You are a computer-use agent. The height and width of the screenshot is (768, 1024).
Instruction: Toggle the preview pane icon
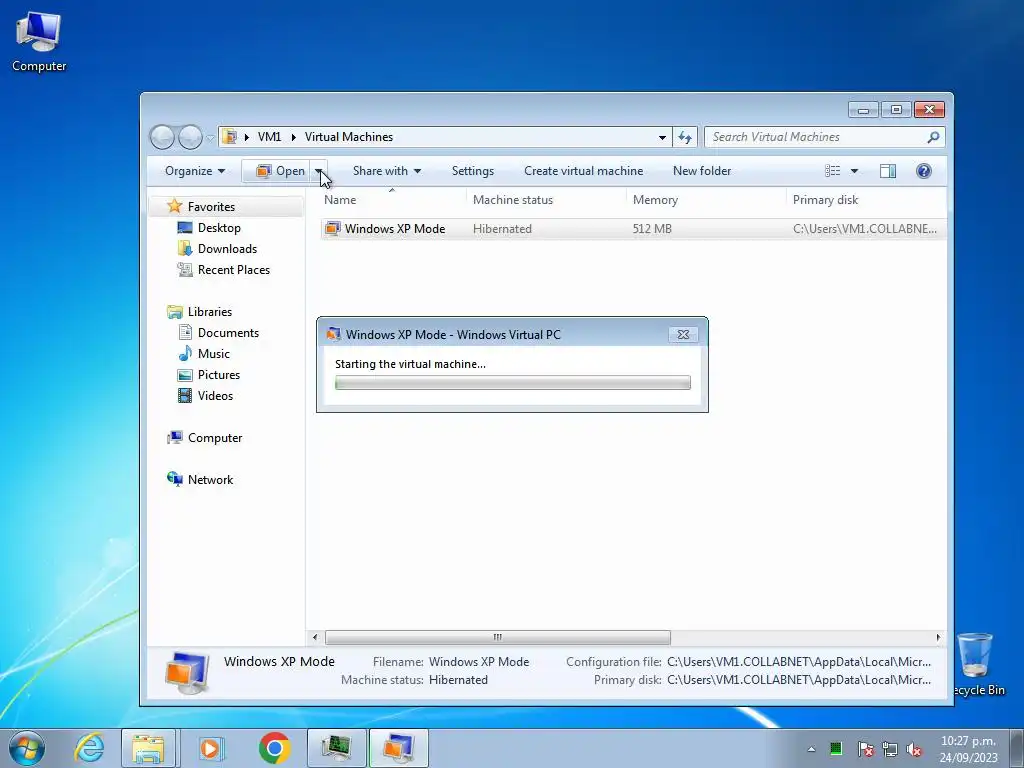(x=888, y=171)
